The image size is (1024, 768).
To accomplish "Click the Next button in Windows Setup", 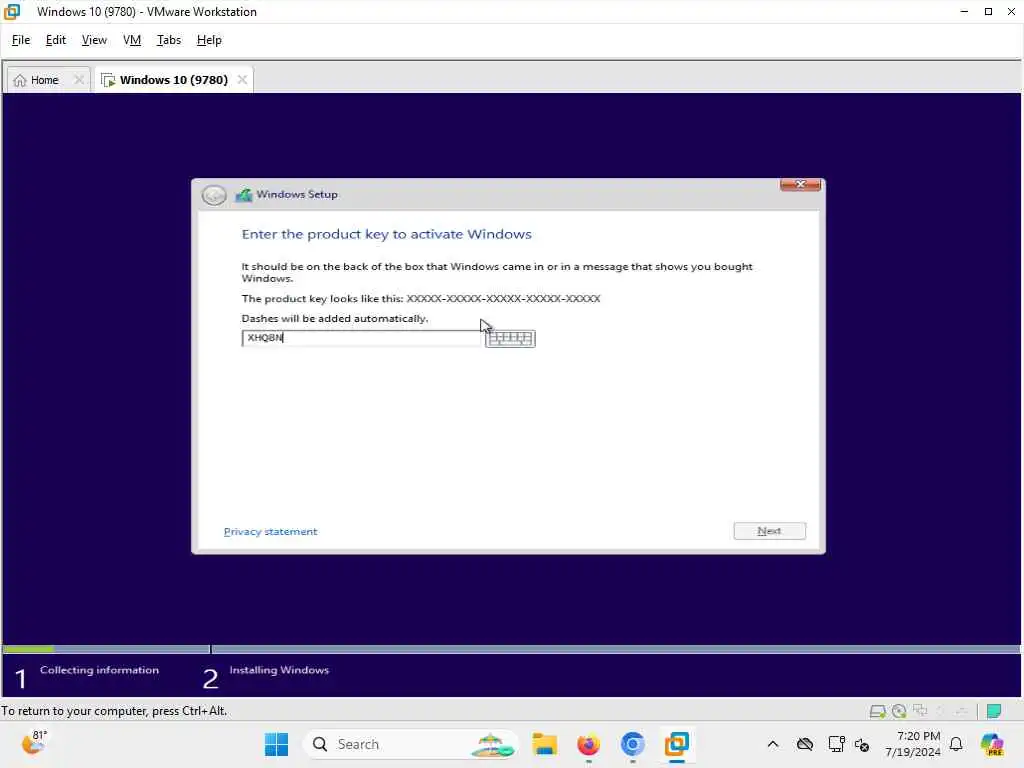I will [x=769, y=531].
